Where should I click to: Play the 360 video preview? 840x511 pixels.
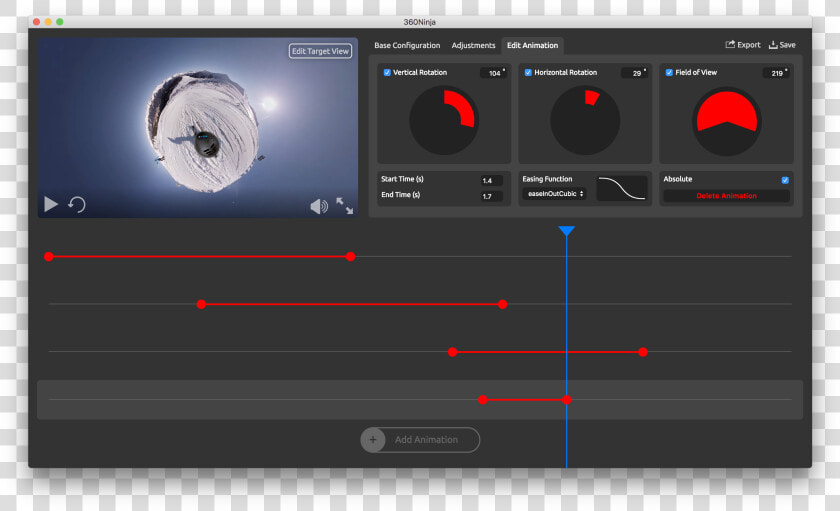pos(51,204)
